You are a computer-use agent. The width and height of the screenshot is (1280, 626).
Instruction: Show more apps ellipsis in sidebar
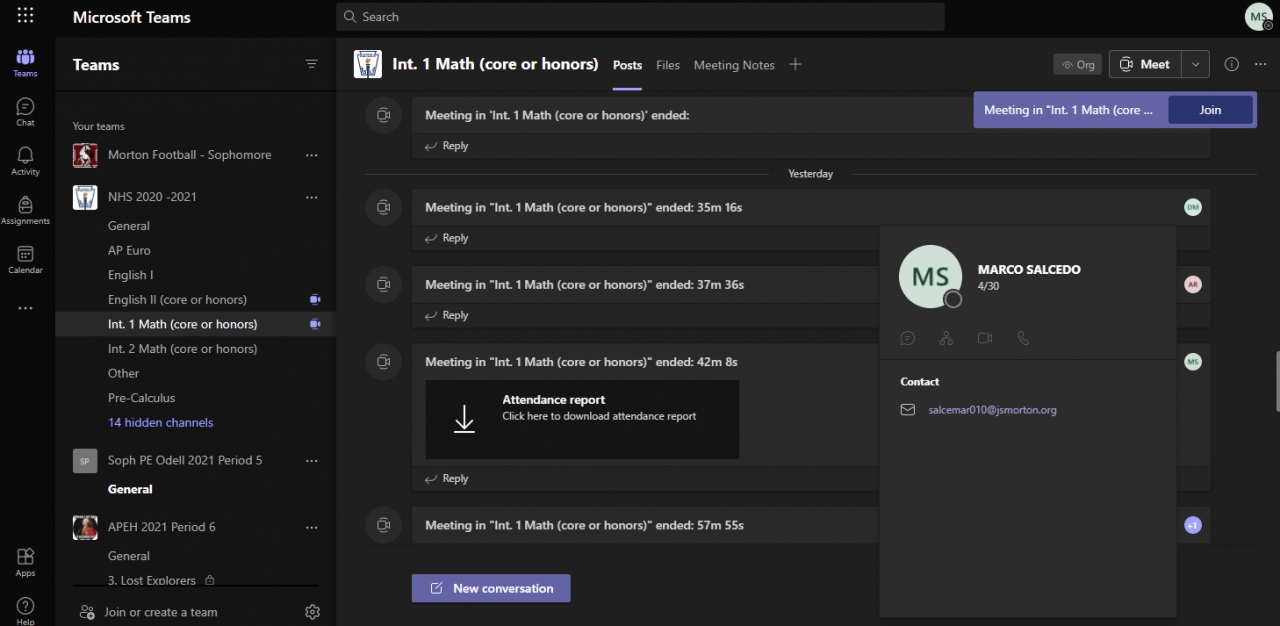[x=25, y=308]
